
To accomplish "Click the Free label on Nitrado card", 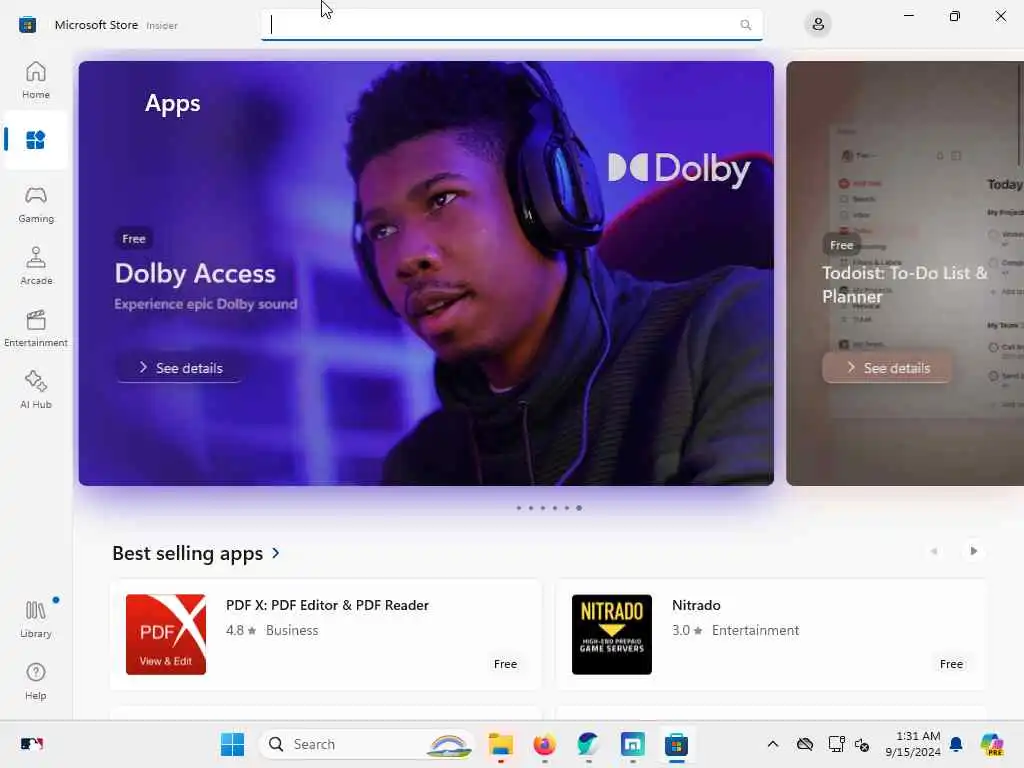I will click(952, 664).
